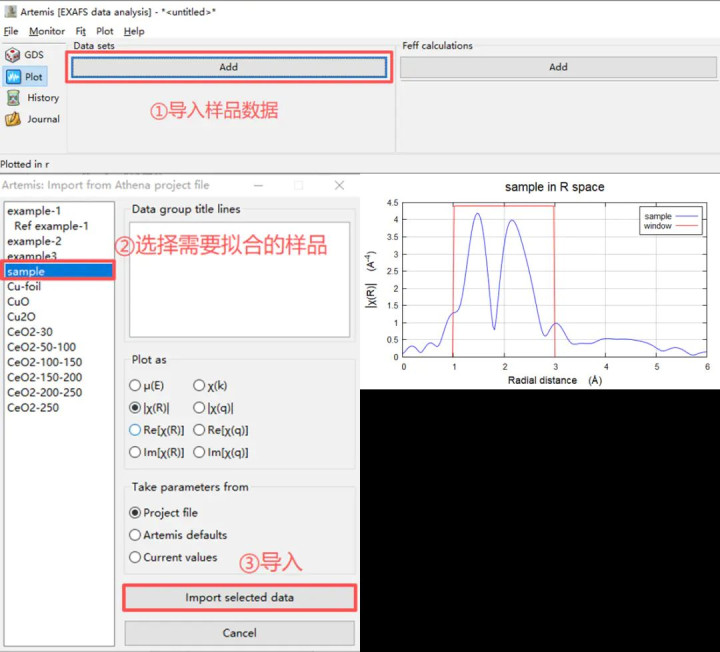This screenshot has width=720, height=652.
Task: Select Cu-foil in the group list
Action: coord(24,287)
